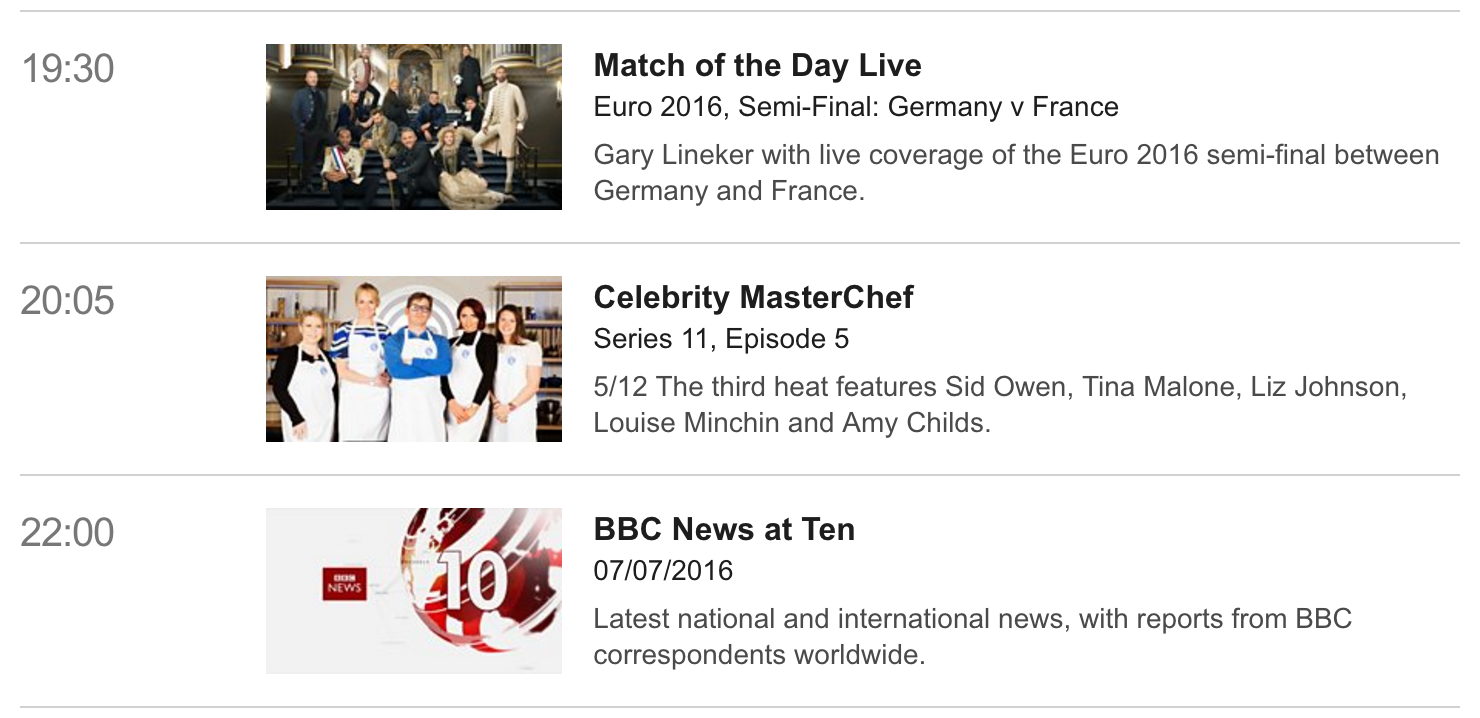Click the 22:00 time slot
This screenshot has width=1480, height=718.
[x=68, y=533]
